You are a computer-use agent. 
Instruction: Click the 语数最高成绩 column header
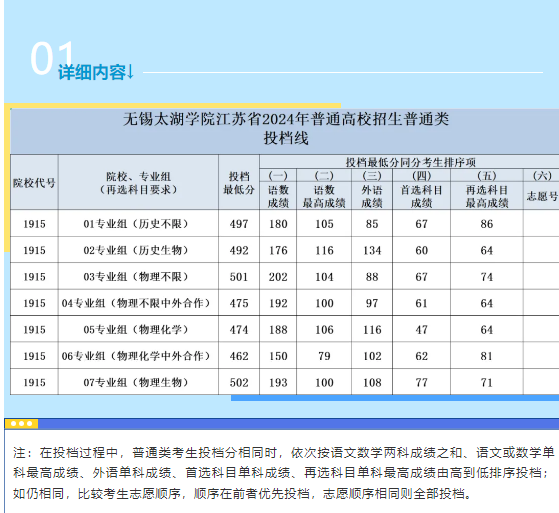point(324,196)
